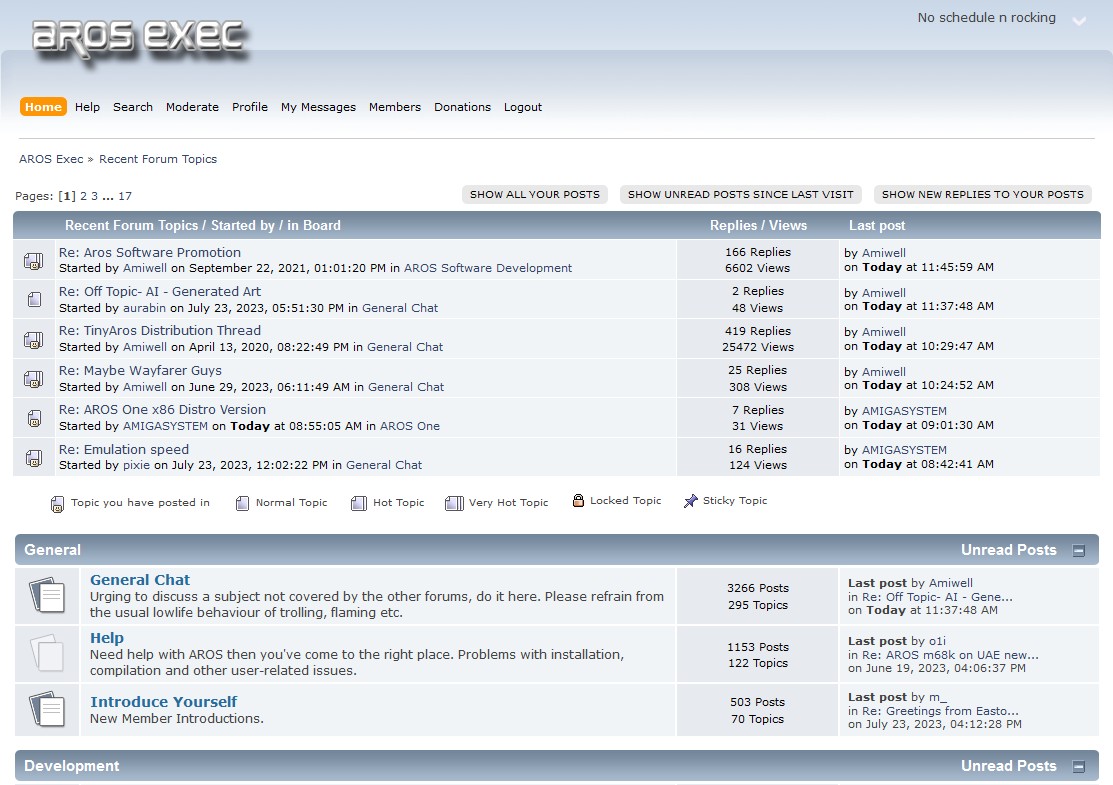1113x785 pixels.
Task: Click topic icon beside Emulation speed
Action: click(x=33, y=458)
